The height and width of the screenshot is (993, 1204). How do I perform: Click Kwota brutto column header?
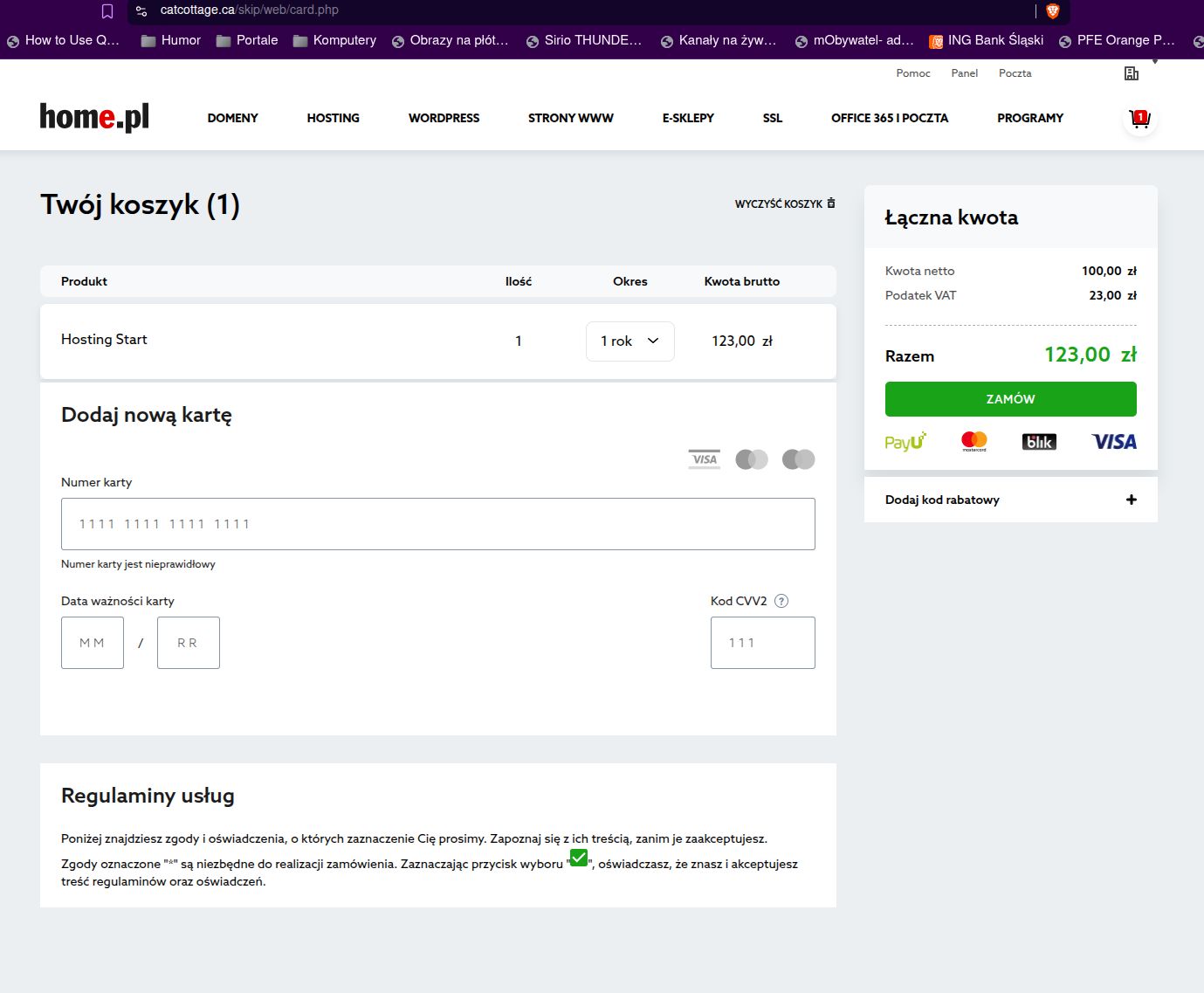pos(742,281)
